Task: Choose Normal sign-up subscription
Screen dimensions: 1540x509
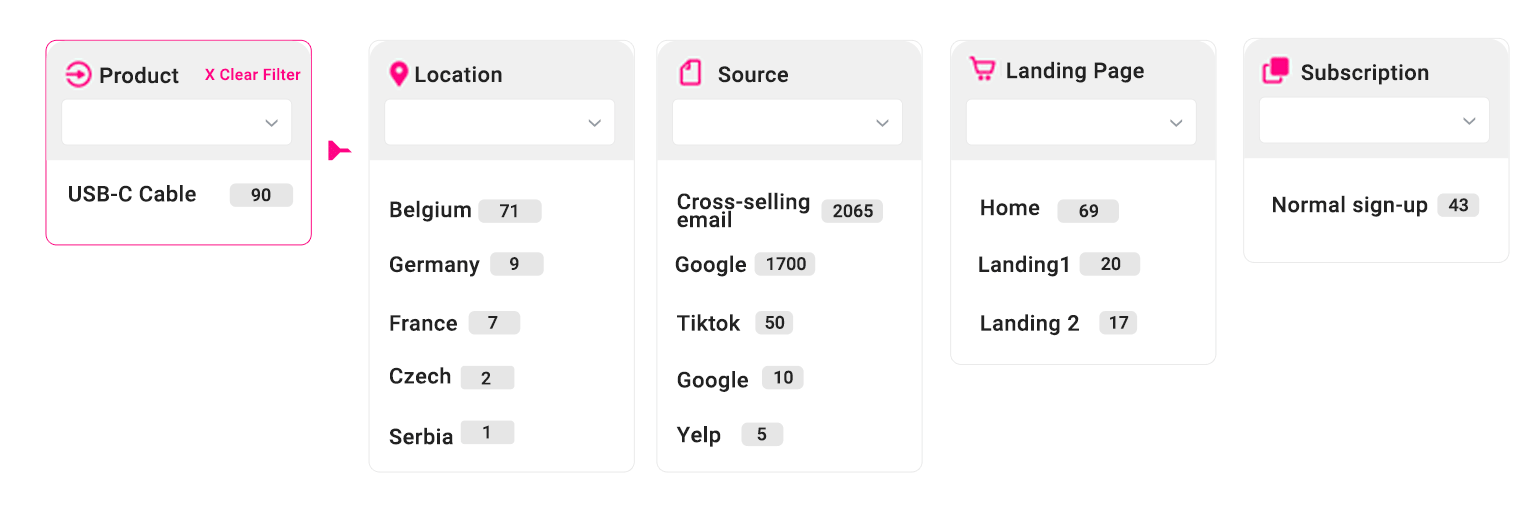Action: tap(1375, 205)
